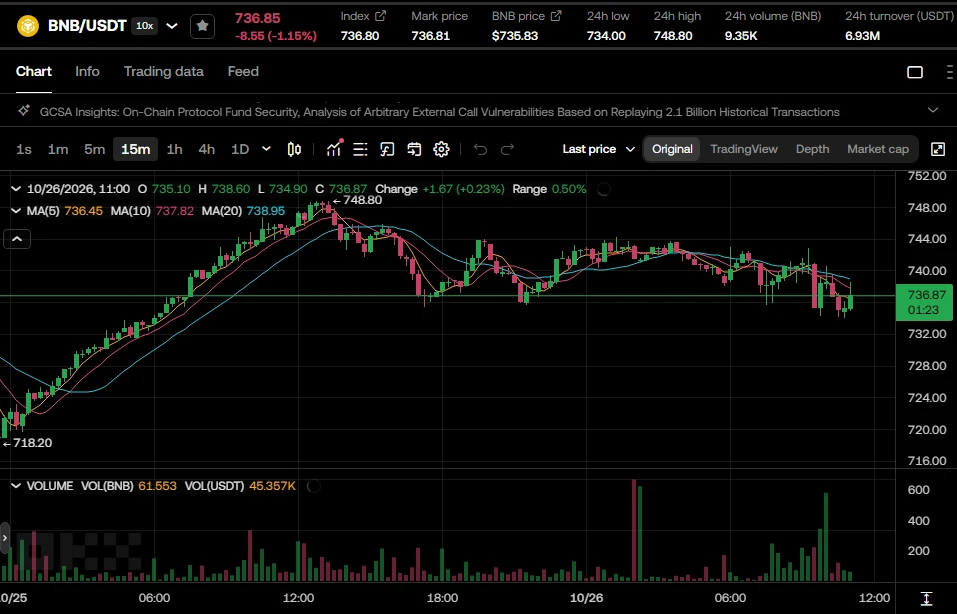Collapse the OHLC data row
Screen dimensions: 957x614
coord(16,189)
